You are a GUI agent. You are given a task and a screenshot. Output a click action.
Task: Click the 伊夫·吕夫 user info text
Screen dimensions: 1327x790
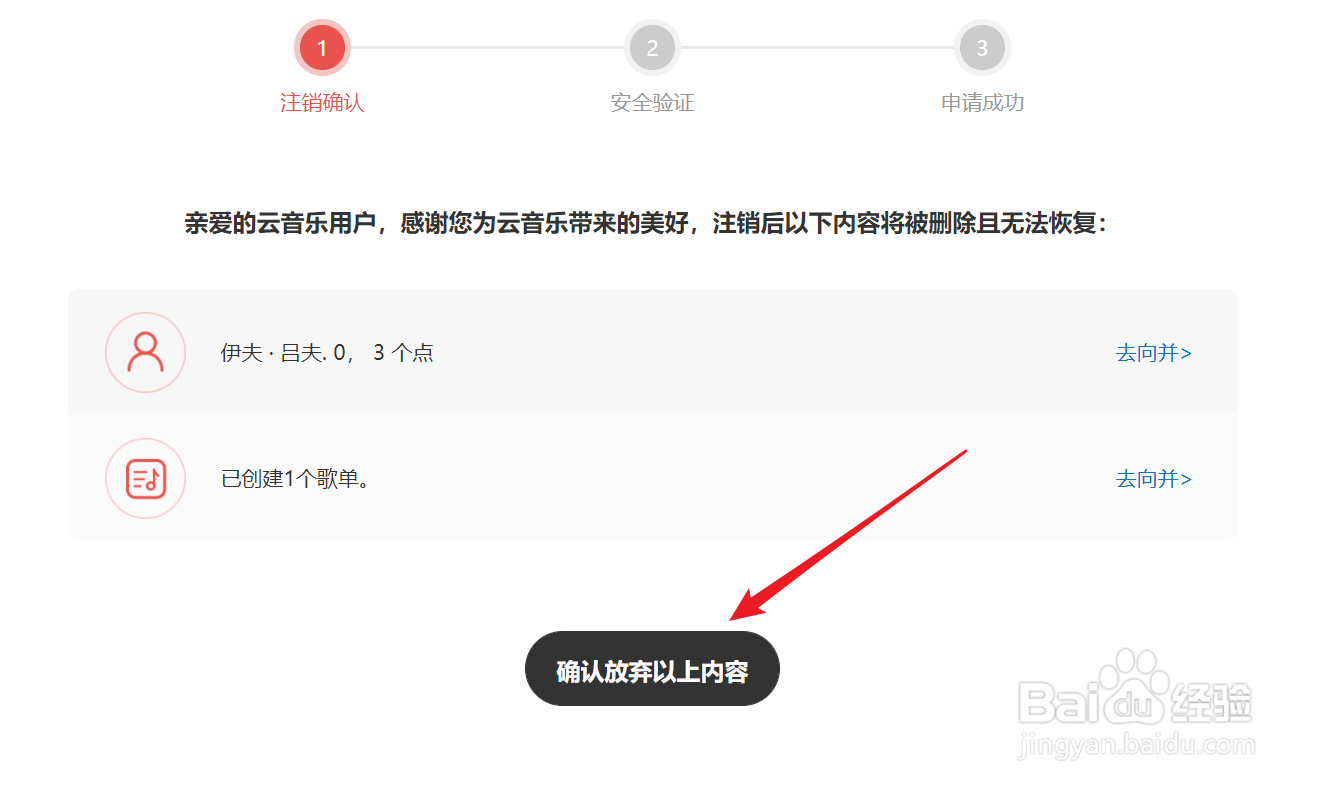[327, 353]
